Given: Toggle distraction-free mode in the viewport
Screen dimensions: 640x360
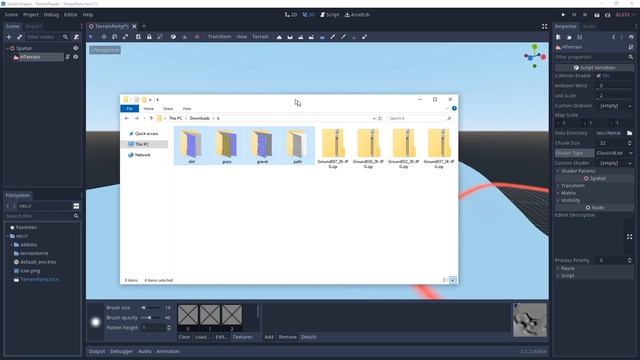Looking at the screenshot, I should [x=544, y=26].
